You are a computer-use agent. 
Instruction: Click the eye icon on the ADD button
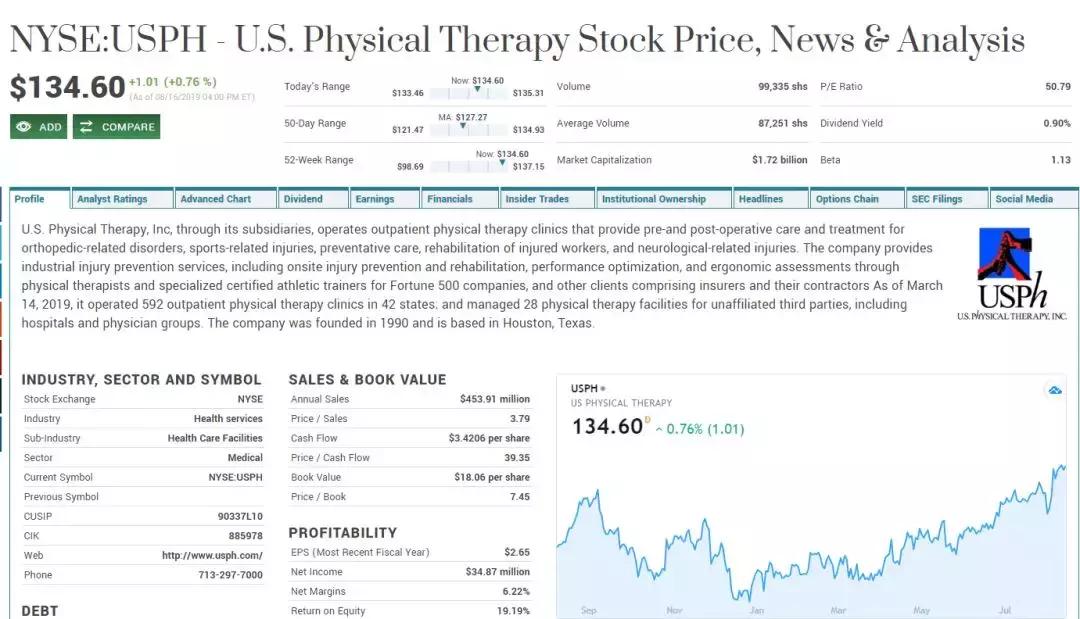[23, 127]
